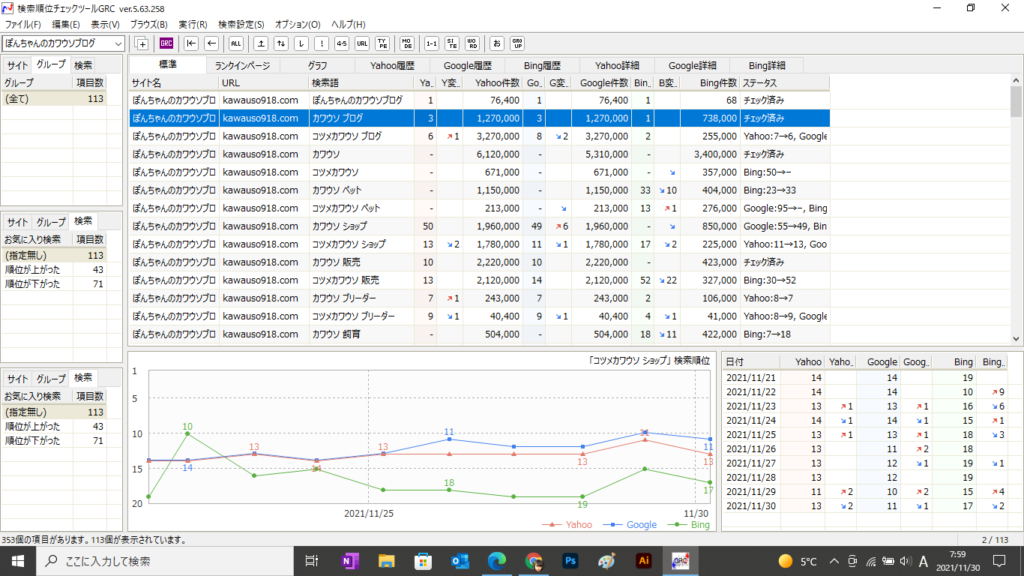This screenshot has width=1024, height=576.
Task: Open the ブラウズ(B) menu
Action: pos(148,24)
